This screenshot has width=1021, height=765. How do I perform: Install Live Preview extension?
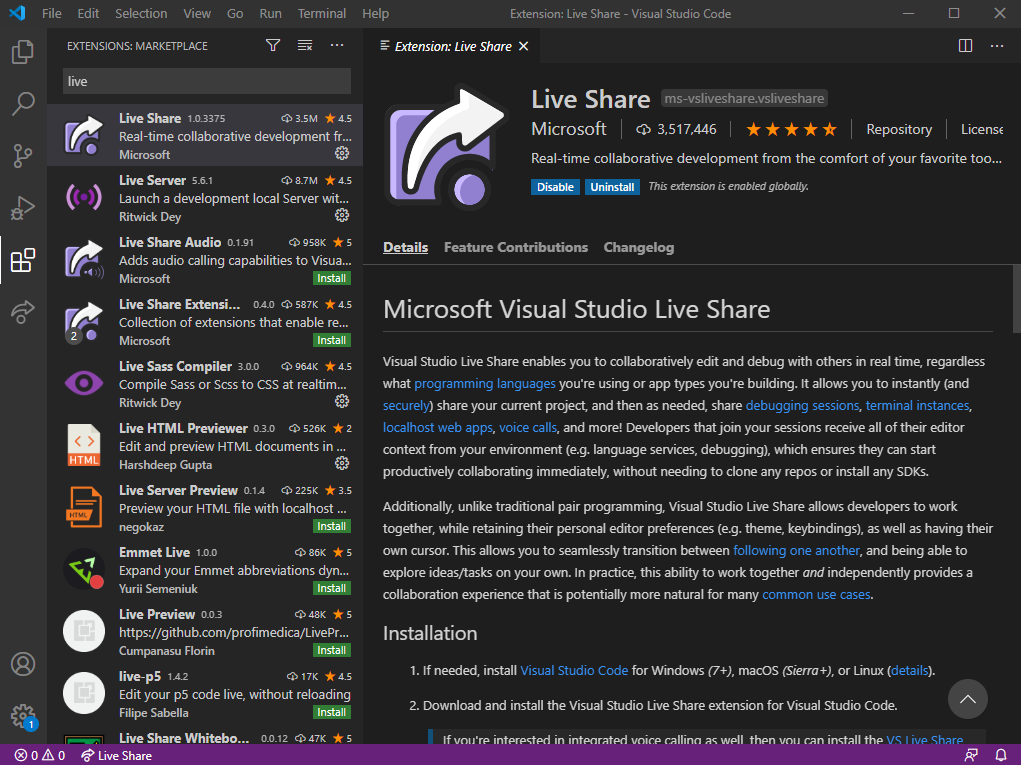[x=331, y=650]
